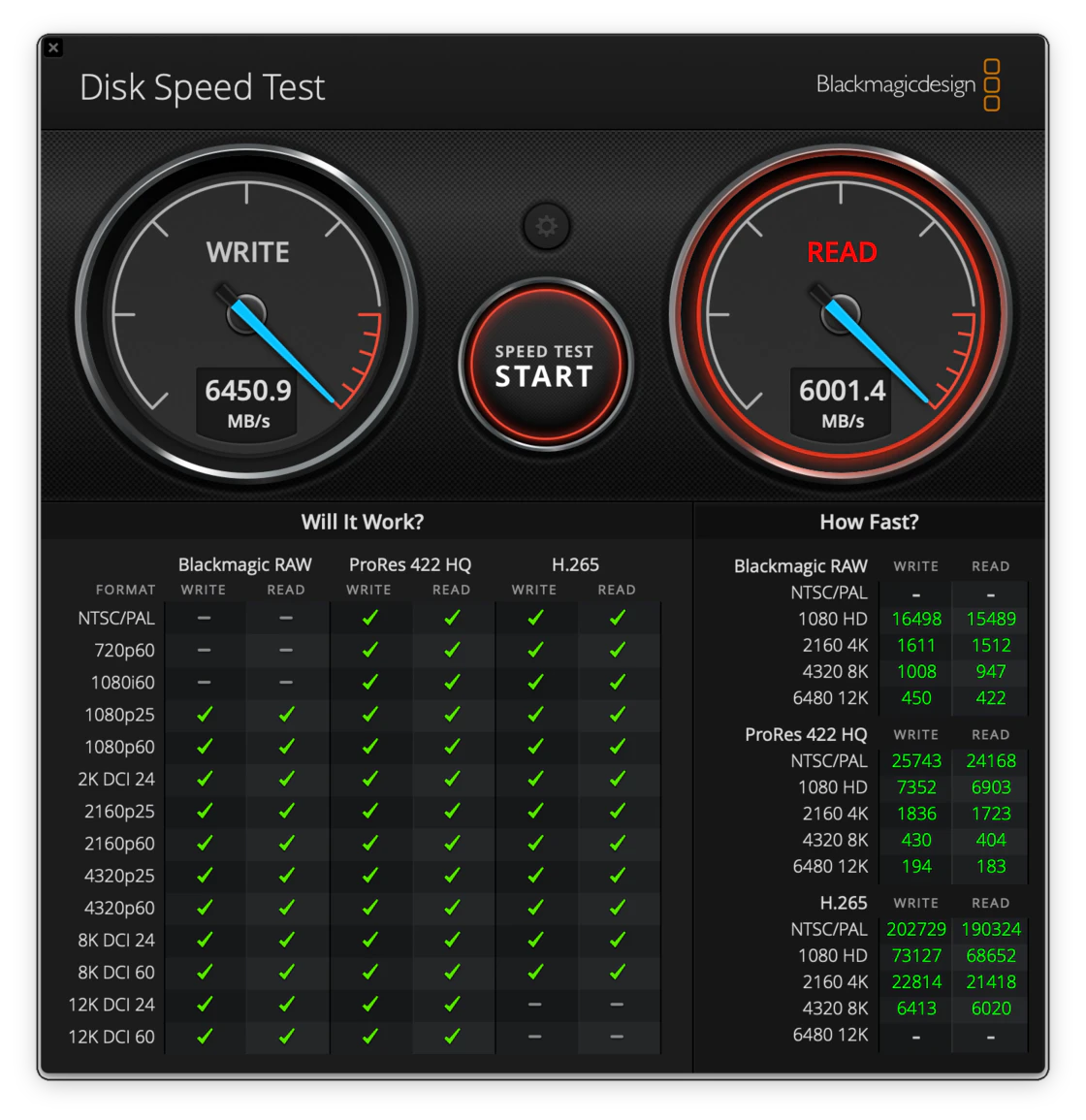Toggle the H.265 read checkmark for 720p60
The height and width of the screenshot is (1120, 1086).
point(618,650)
